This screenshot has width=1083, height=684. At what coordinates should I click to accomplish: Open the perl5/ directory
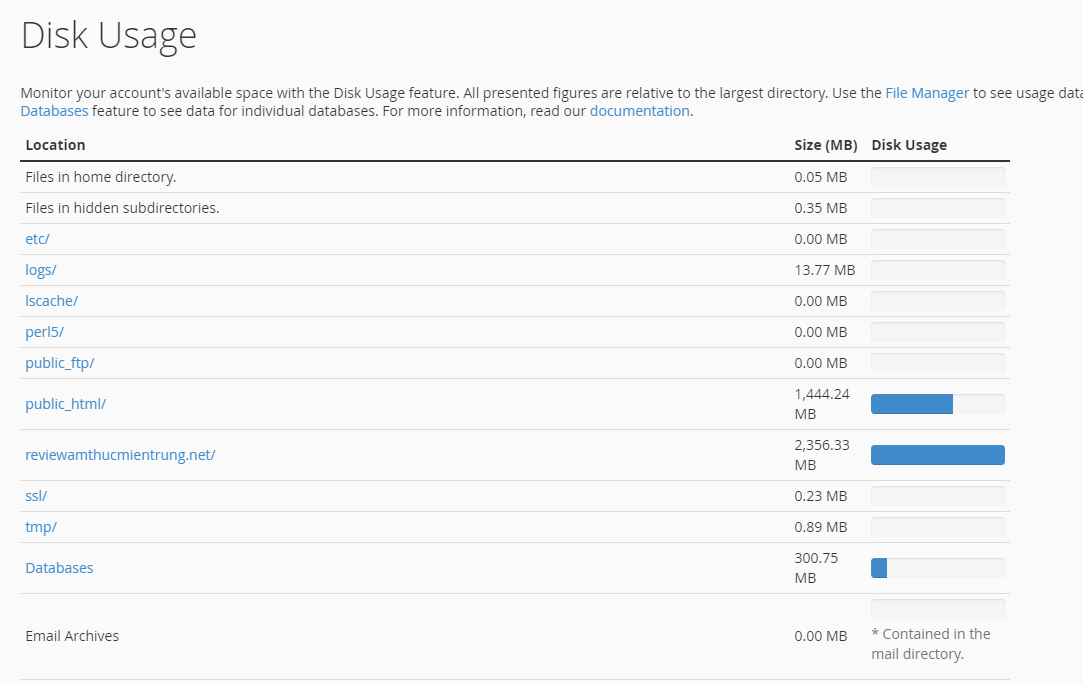click(44, 332)
